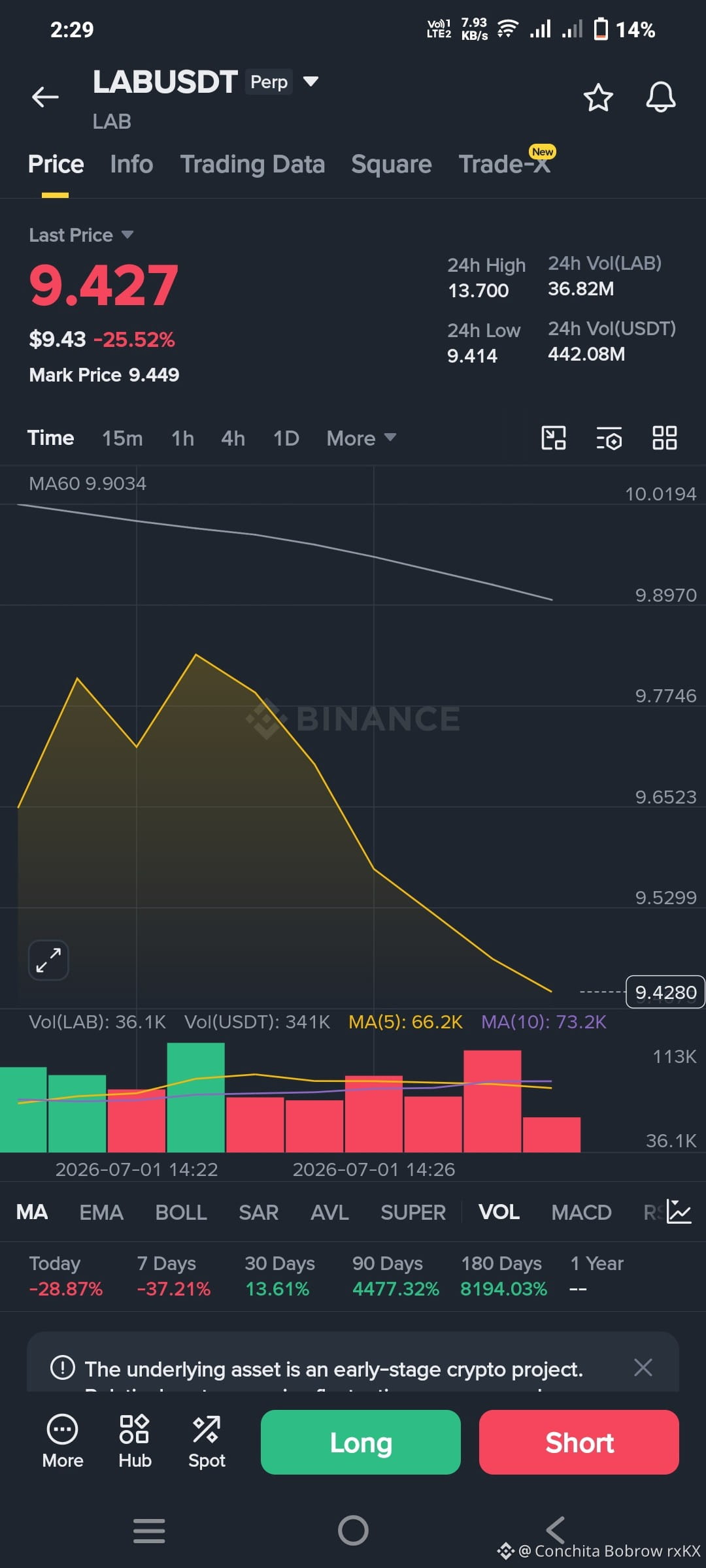Tap the 1 Year performance entry
Image resolution: width=706 pixels, height=1568 pixels.
(x=596, y=1276)
